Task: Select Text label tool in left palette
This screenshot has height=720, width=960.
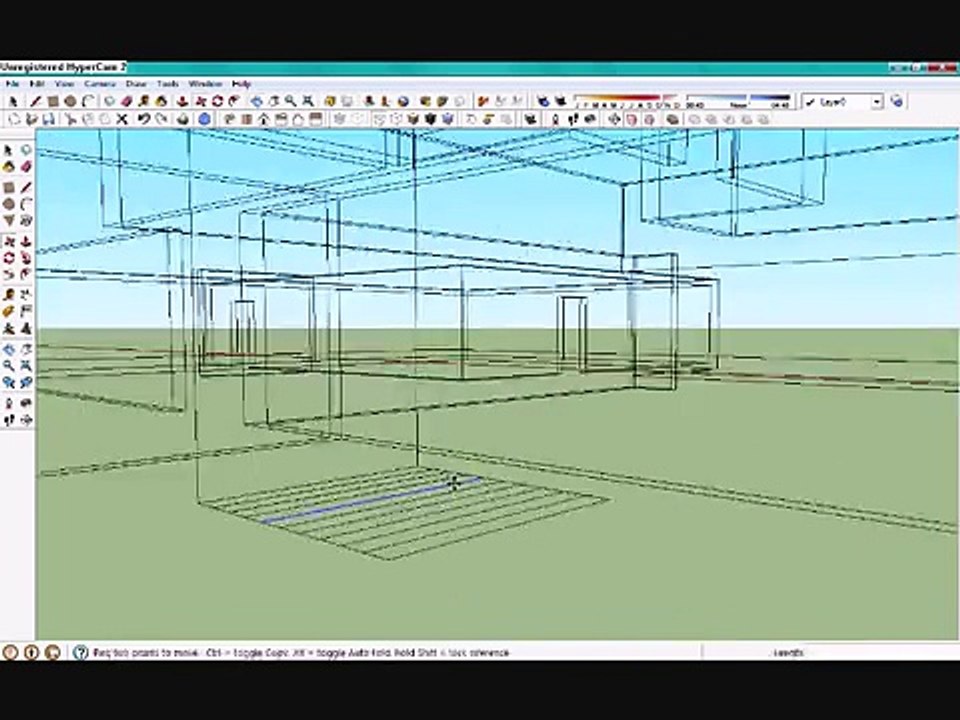Action: [26, 312]
